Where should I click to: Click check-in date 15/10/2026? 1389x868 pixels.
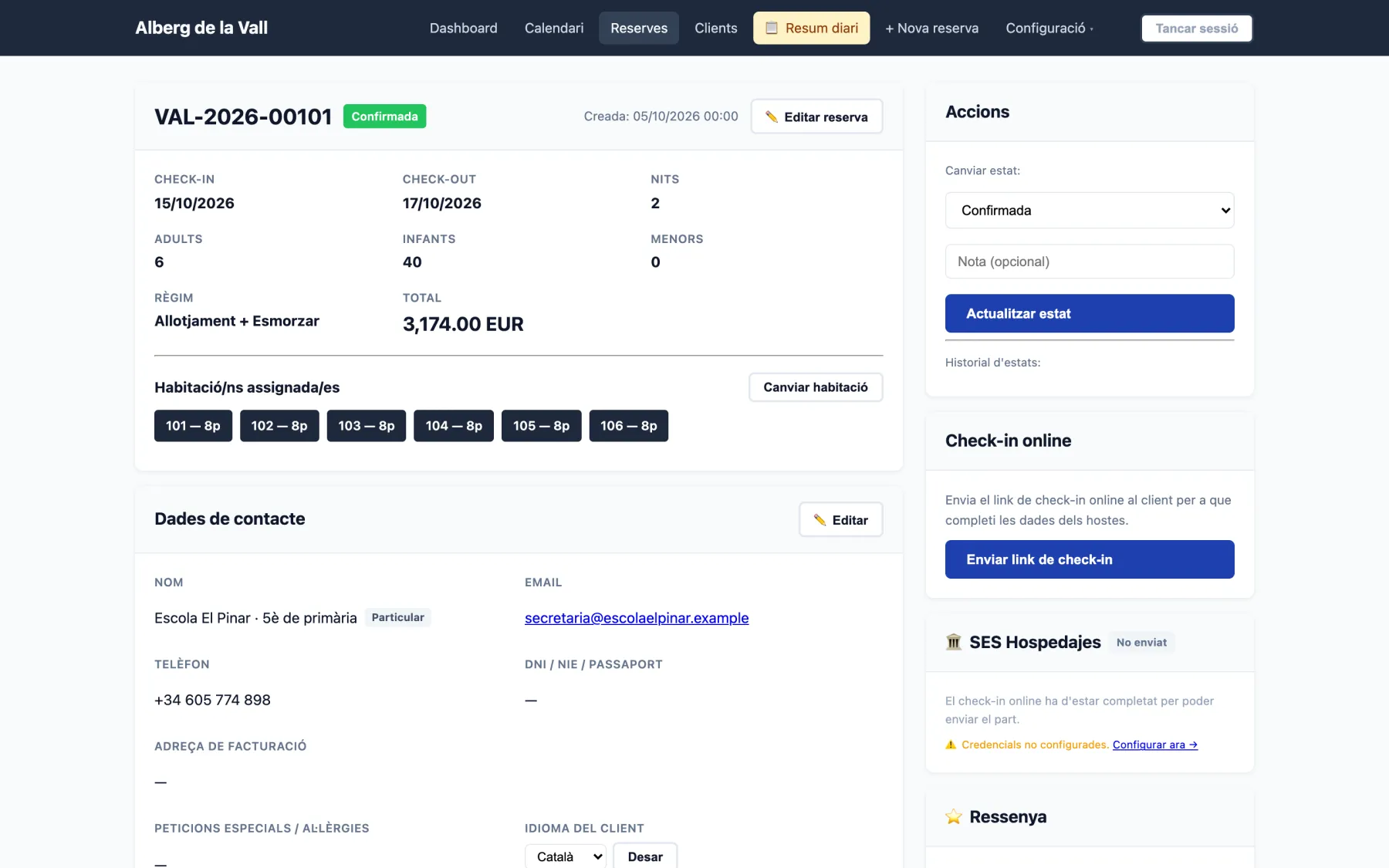pos(194,203)
